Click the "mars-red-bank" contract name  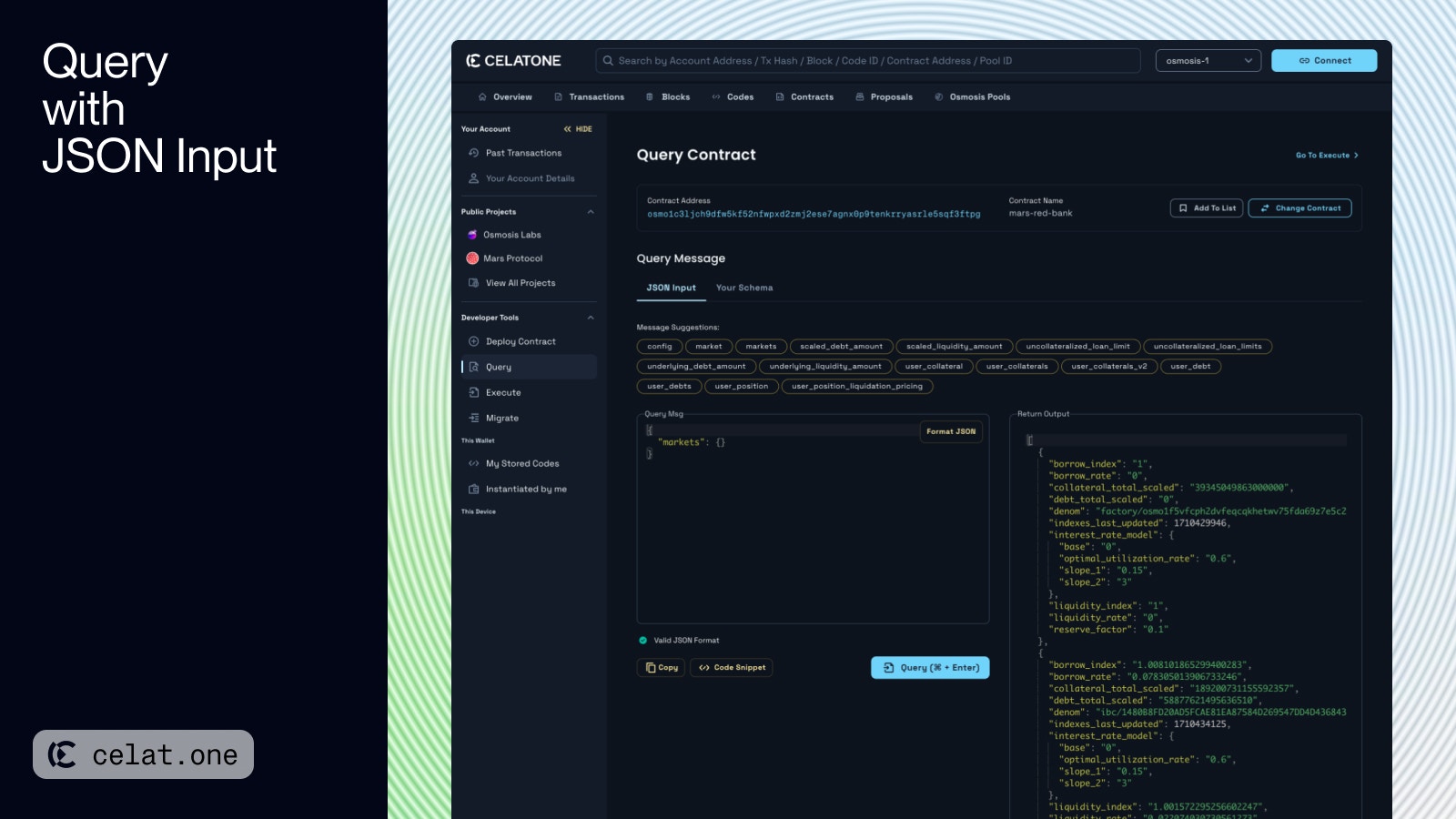1040,214
